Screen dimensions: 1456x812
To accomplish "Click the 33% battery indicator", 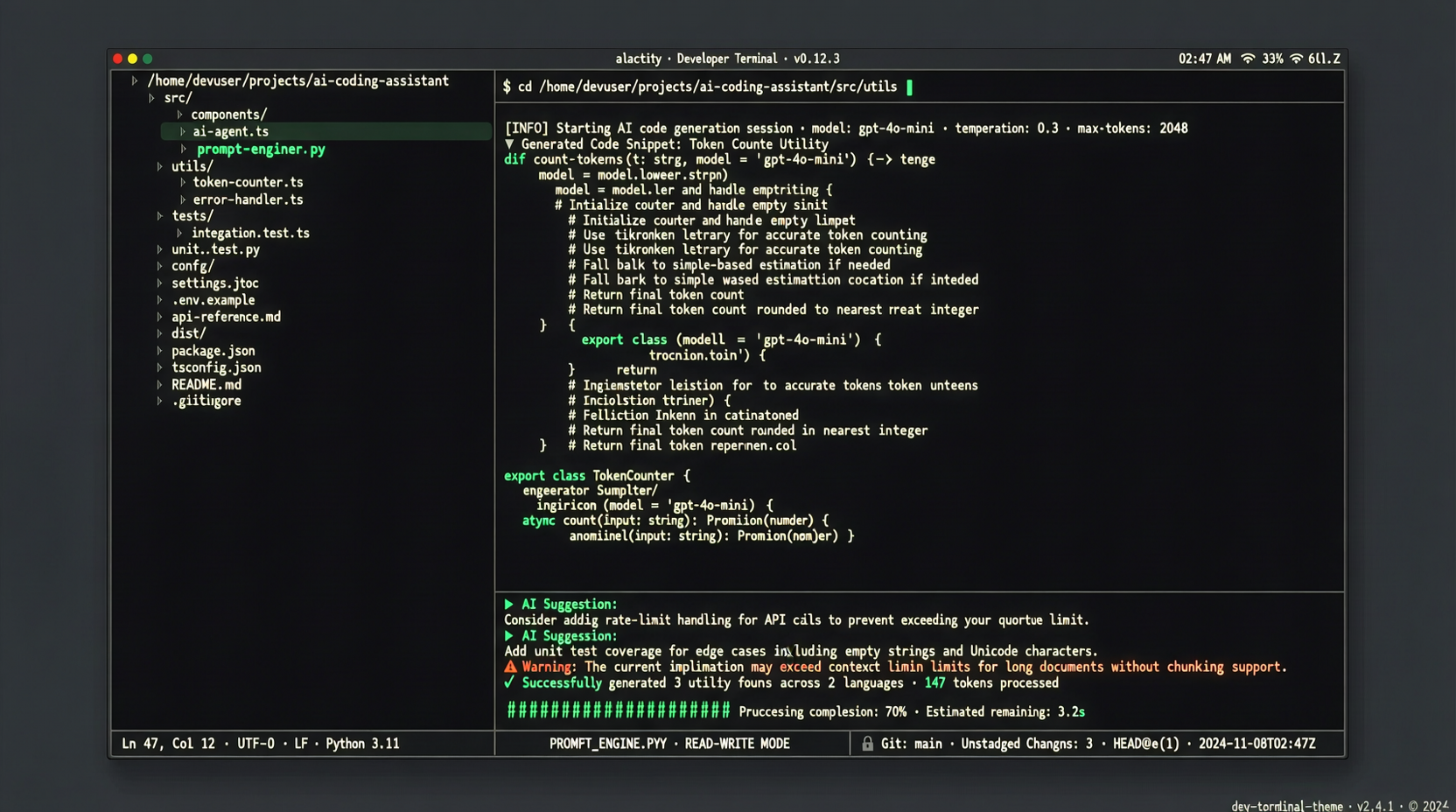I will point(1272,59).
